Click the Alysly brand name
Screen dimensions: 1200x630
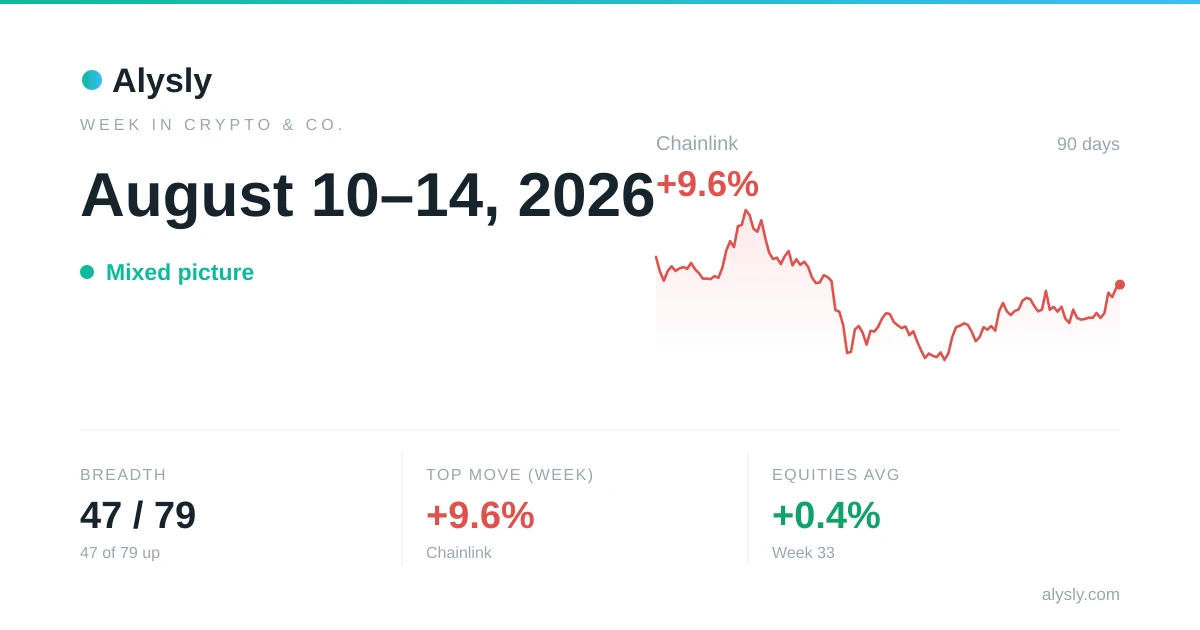[162, 80]
